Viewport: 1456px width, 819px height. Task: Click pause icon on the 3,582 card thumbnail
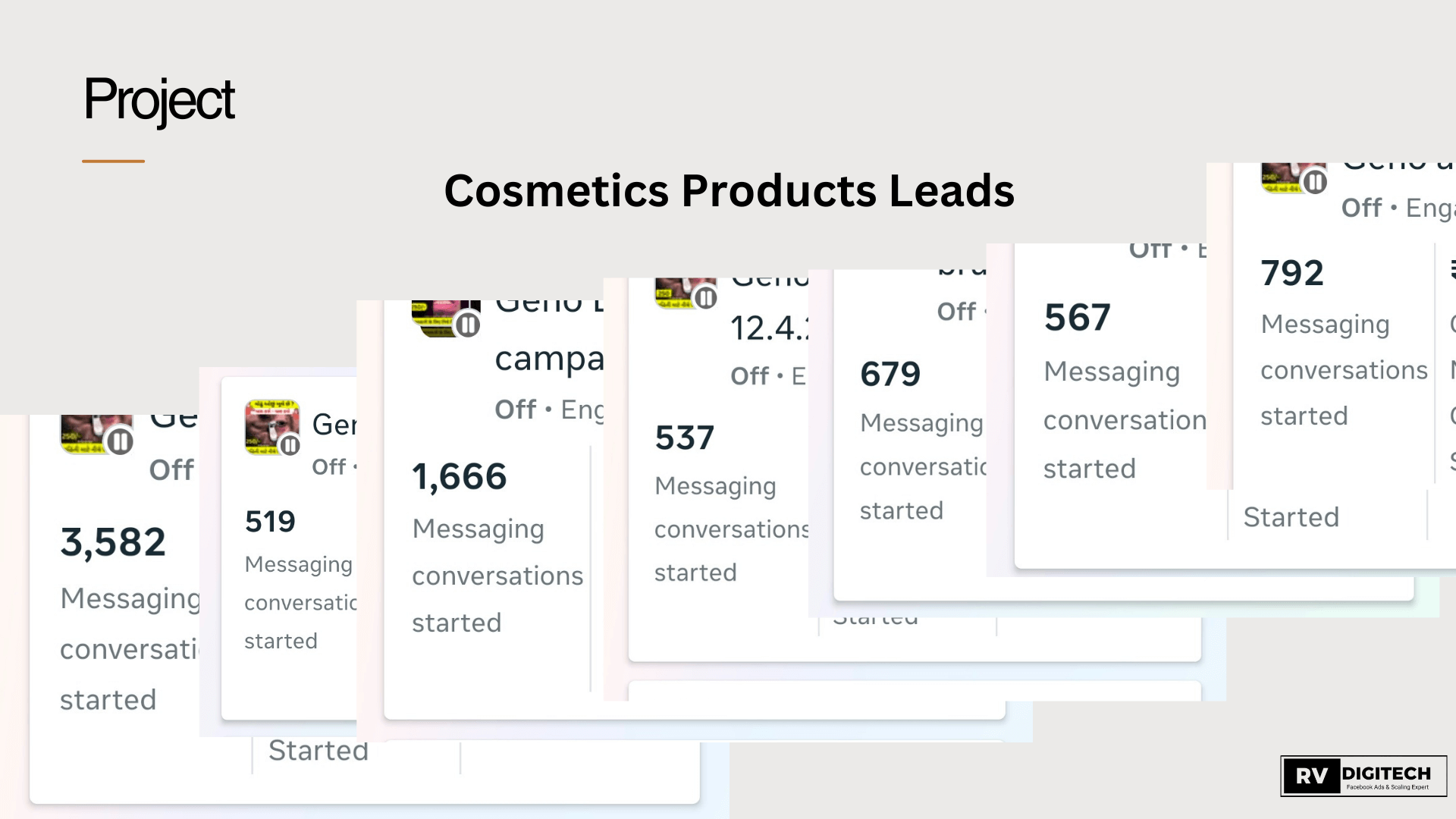click(120, 441)
